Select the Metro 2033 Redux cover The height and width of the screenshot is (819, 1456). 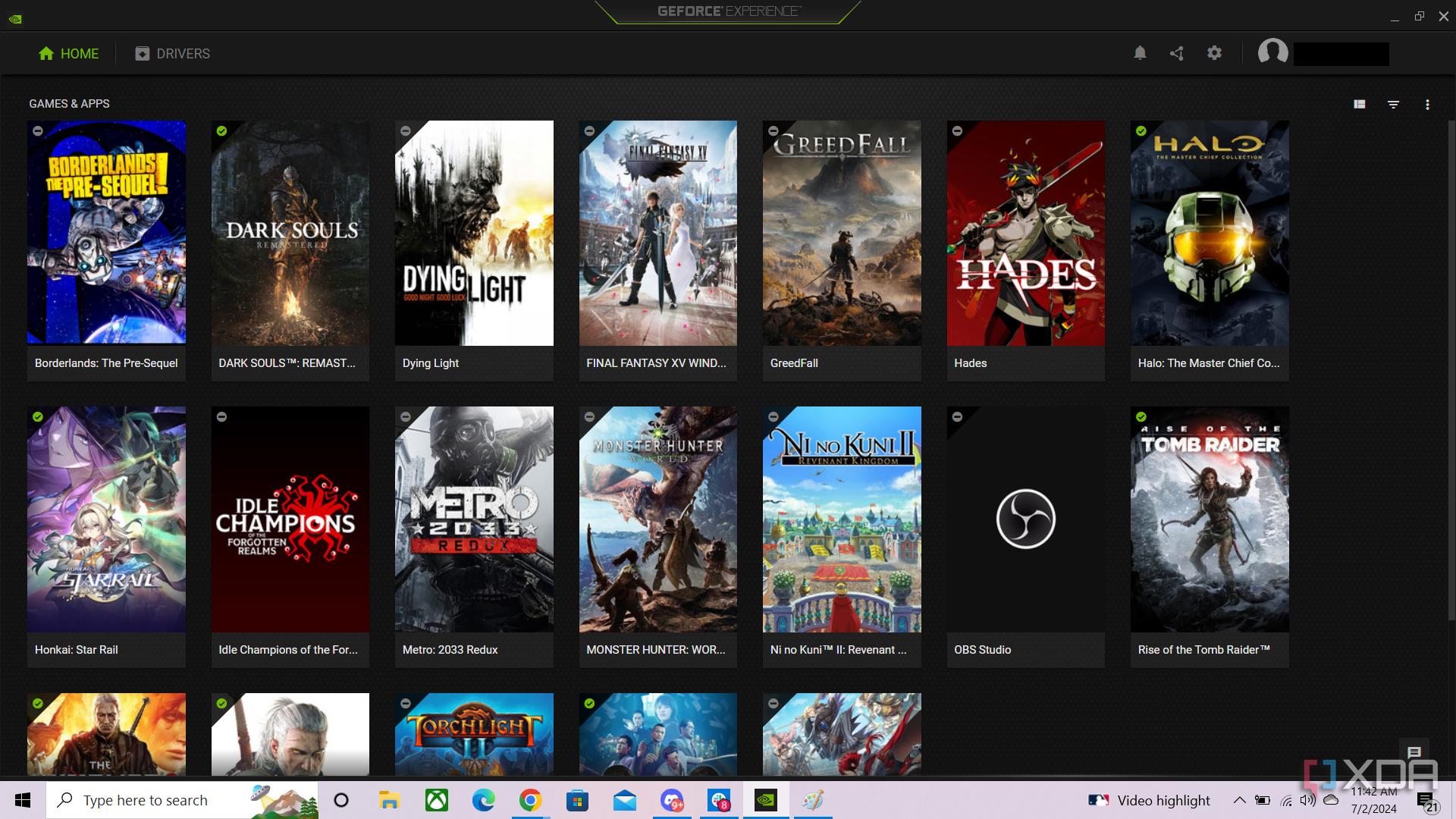[474, 519]
